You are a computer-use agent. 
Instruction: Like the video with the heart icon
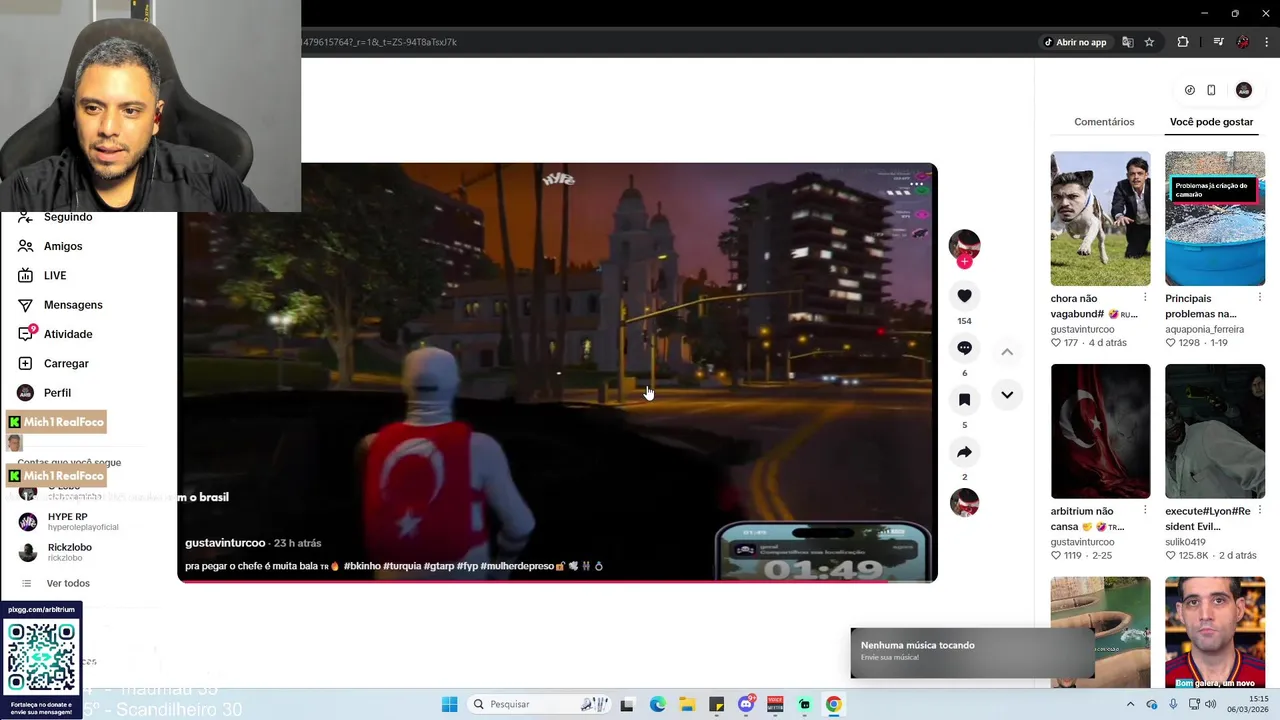click(x=964, y=296)
